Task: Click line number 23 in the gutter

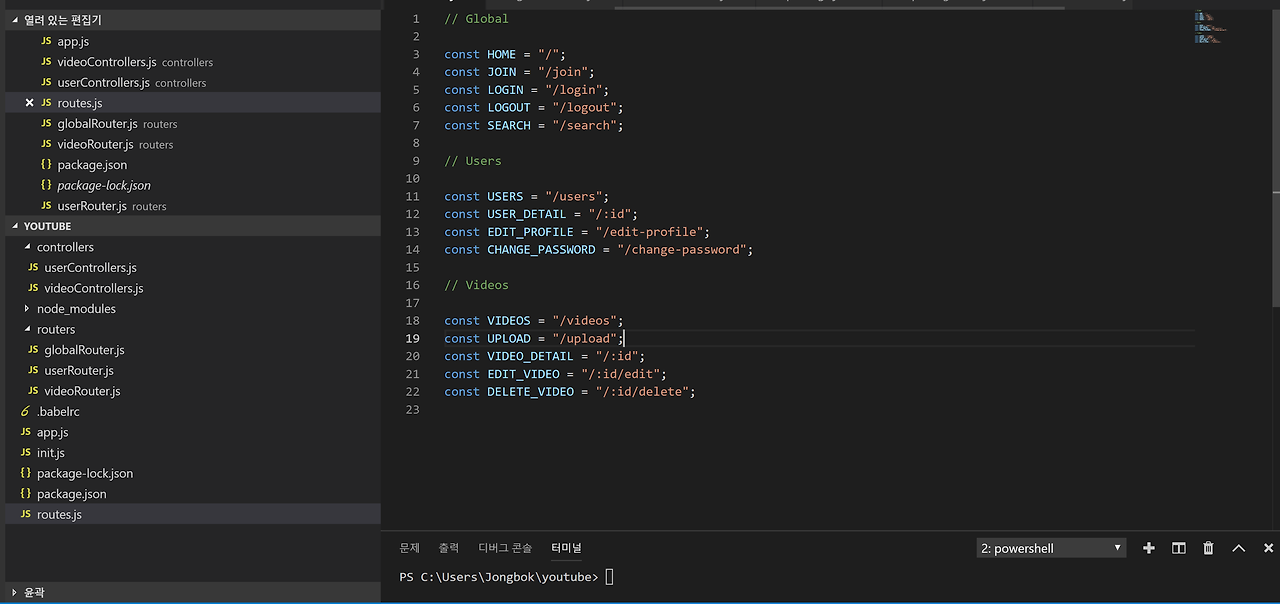Action: click(413, 410)
